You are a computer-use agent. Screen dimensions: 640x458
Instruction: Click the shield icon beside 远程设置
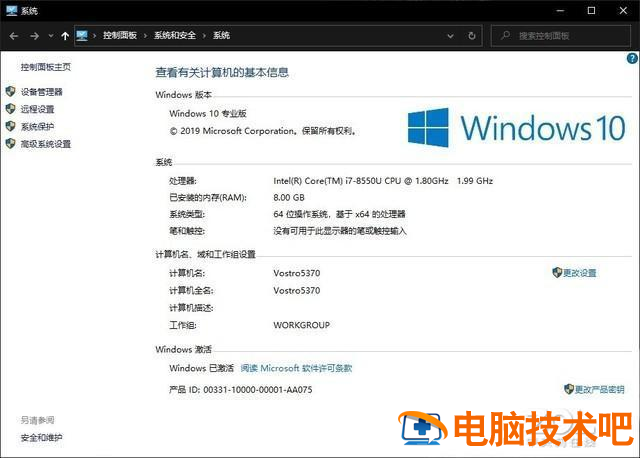tap(11, 109)
